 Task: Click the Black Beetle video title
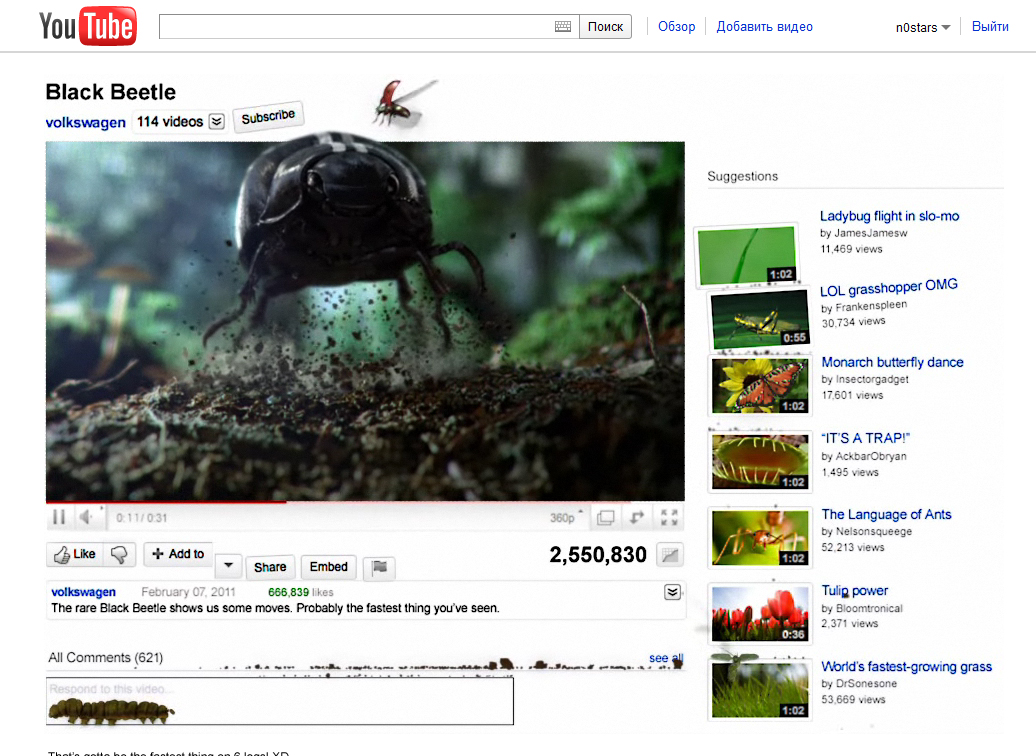click(x=110, y=92)
